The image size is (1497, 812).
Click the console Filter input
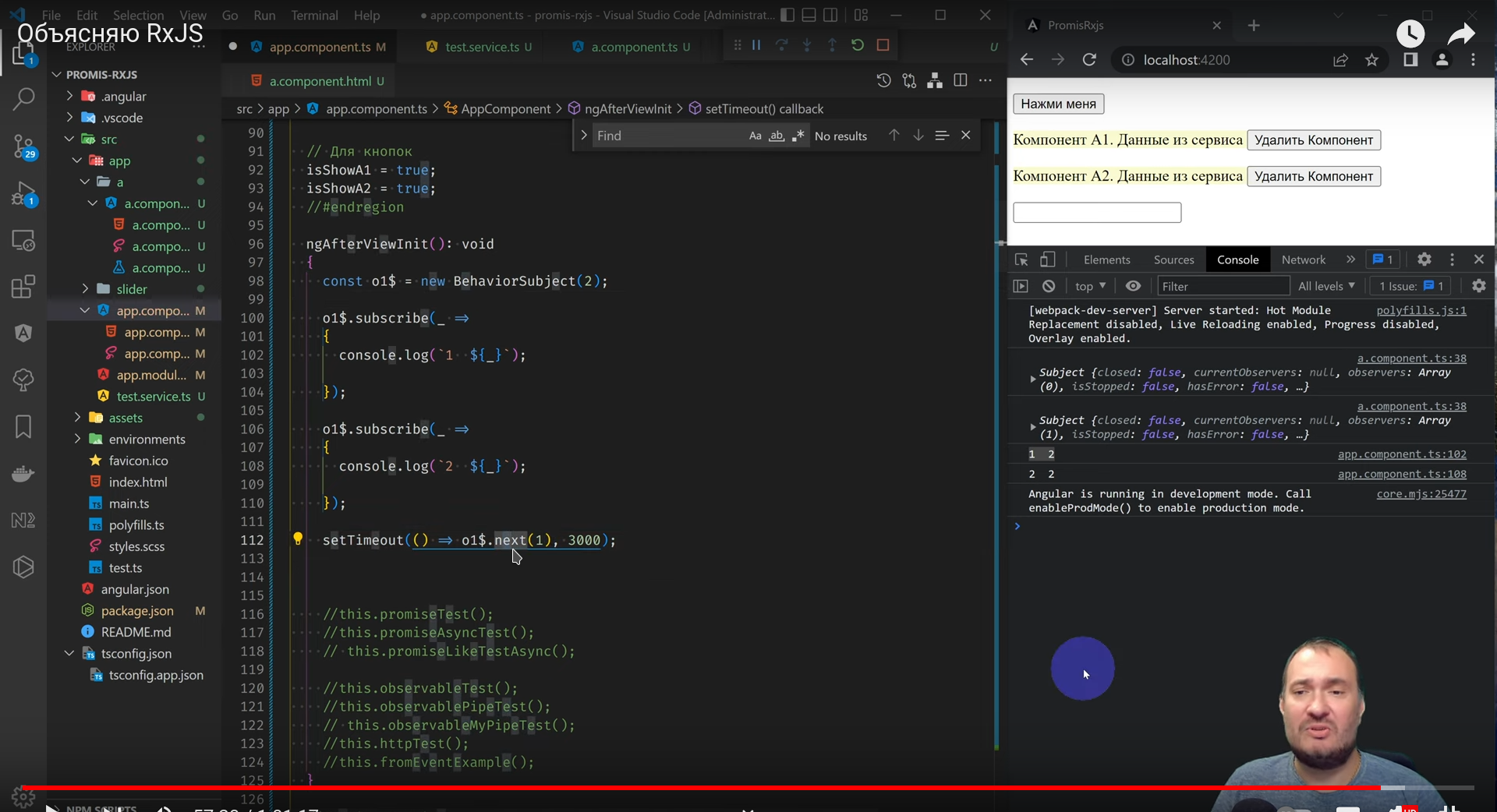click(x=1223, y=286)
